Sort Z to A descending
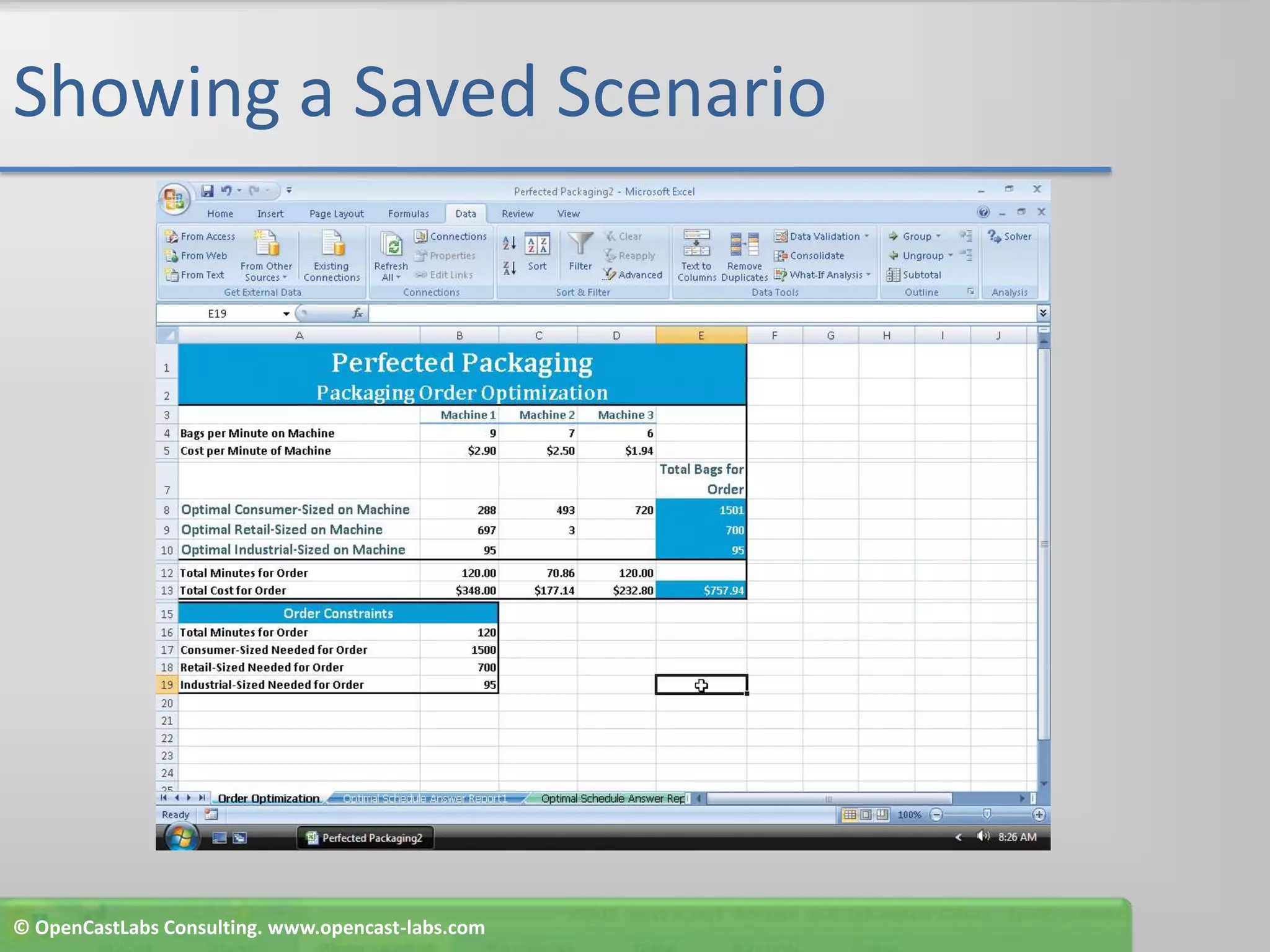The image size is (1270, 952). click(x=509, y=268)
